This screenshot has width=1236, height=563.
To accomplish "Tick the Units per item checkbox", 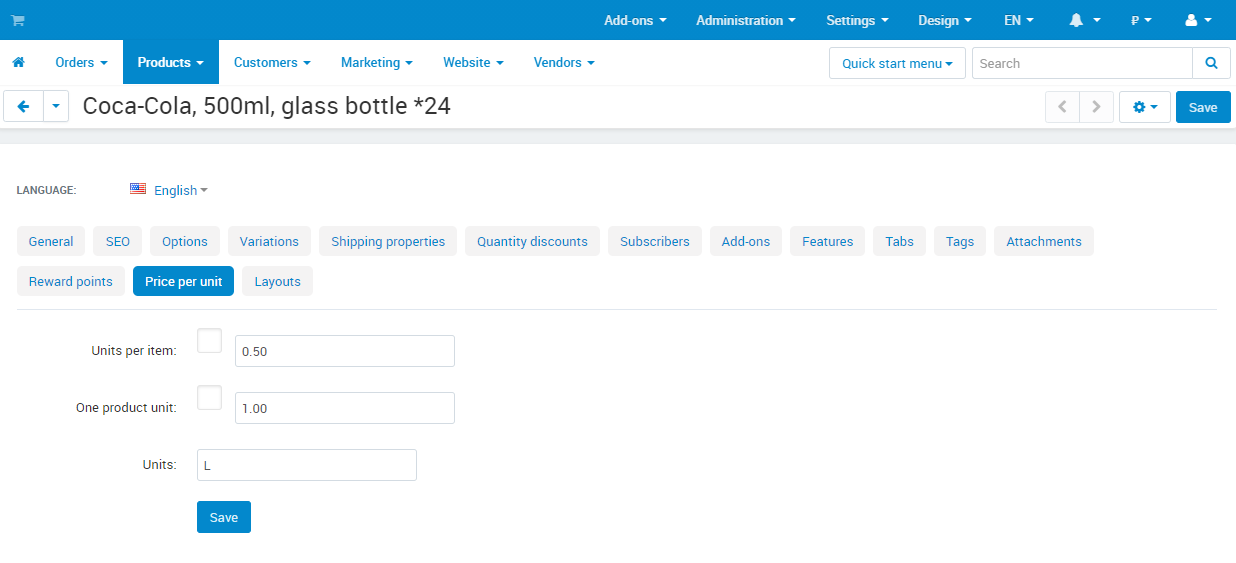I will point(210,341).
